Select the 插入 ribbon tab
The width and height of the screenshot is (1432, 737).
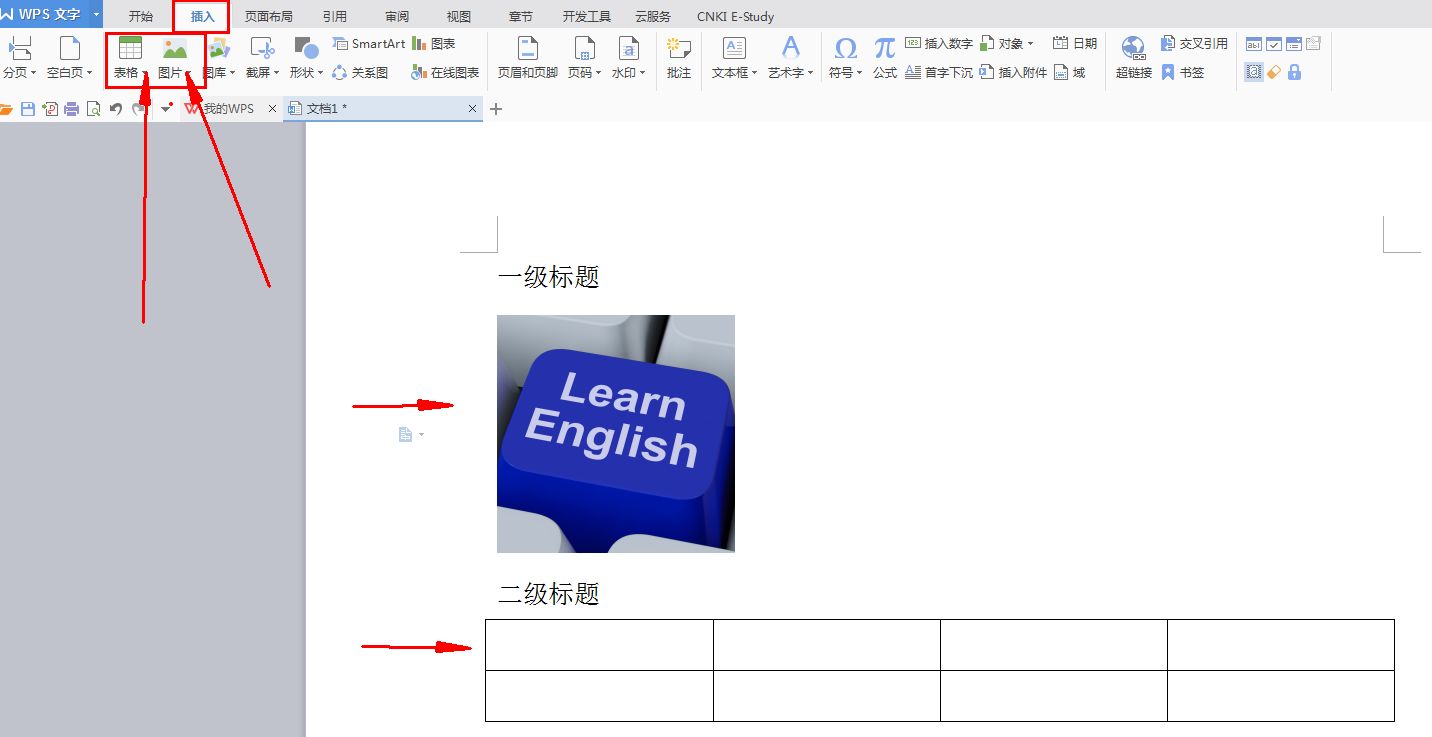202,16
